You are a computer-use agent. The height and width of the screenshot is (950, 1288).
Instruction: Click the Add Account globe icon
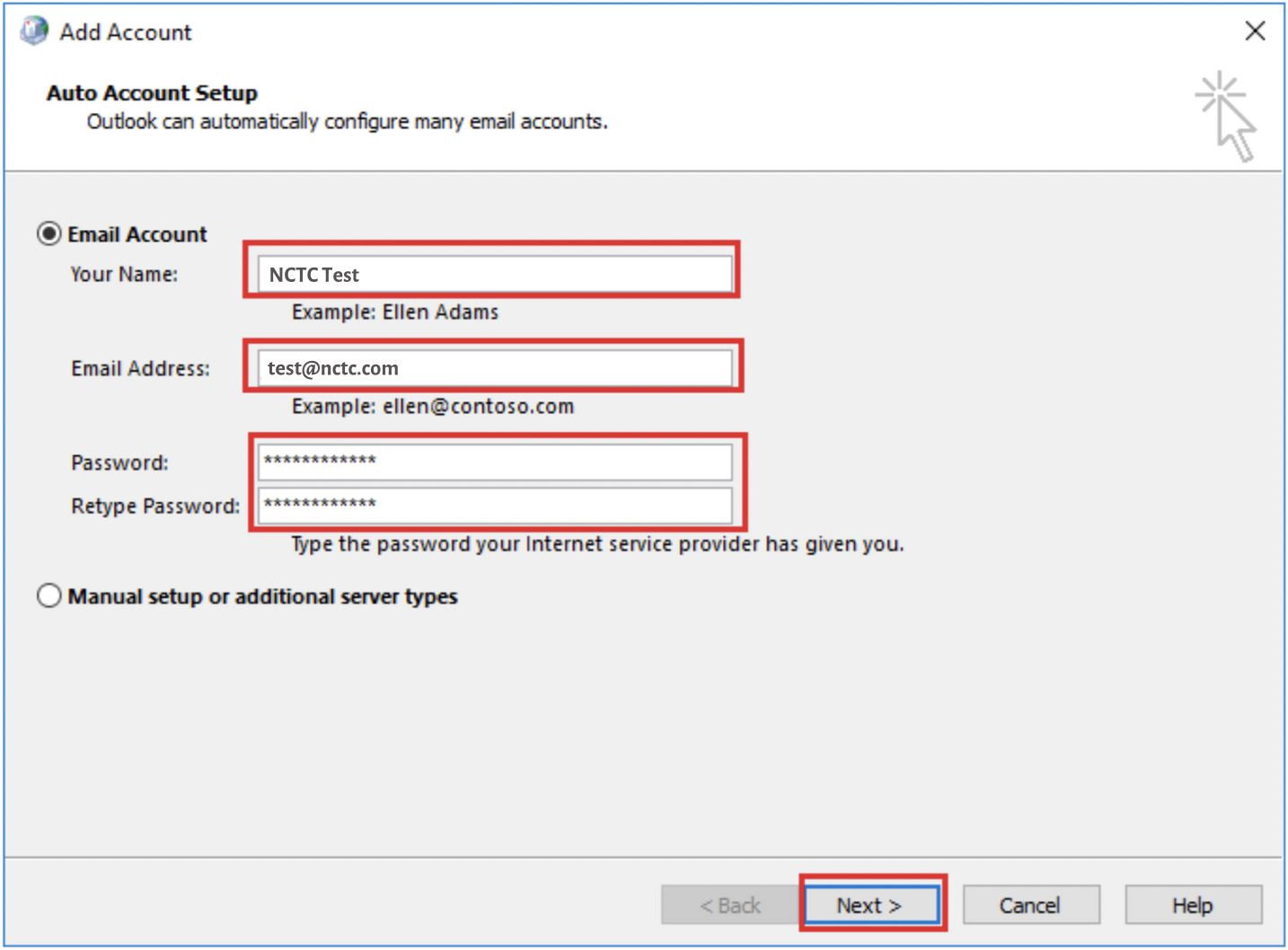(32, 30)
